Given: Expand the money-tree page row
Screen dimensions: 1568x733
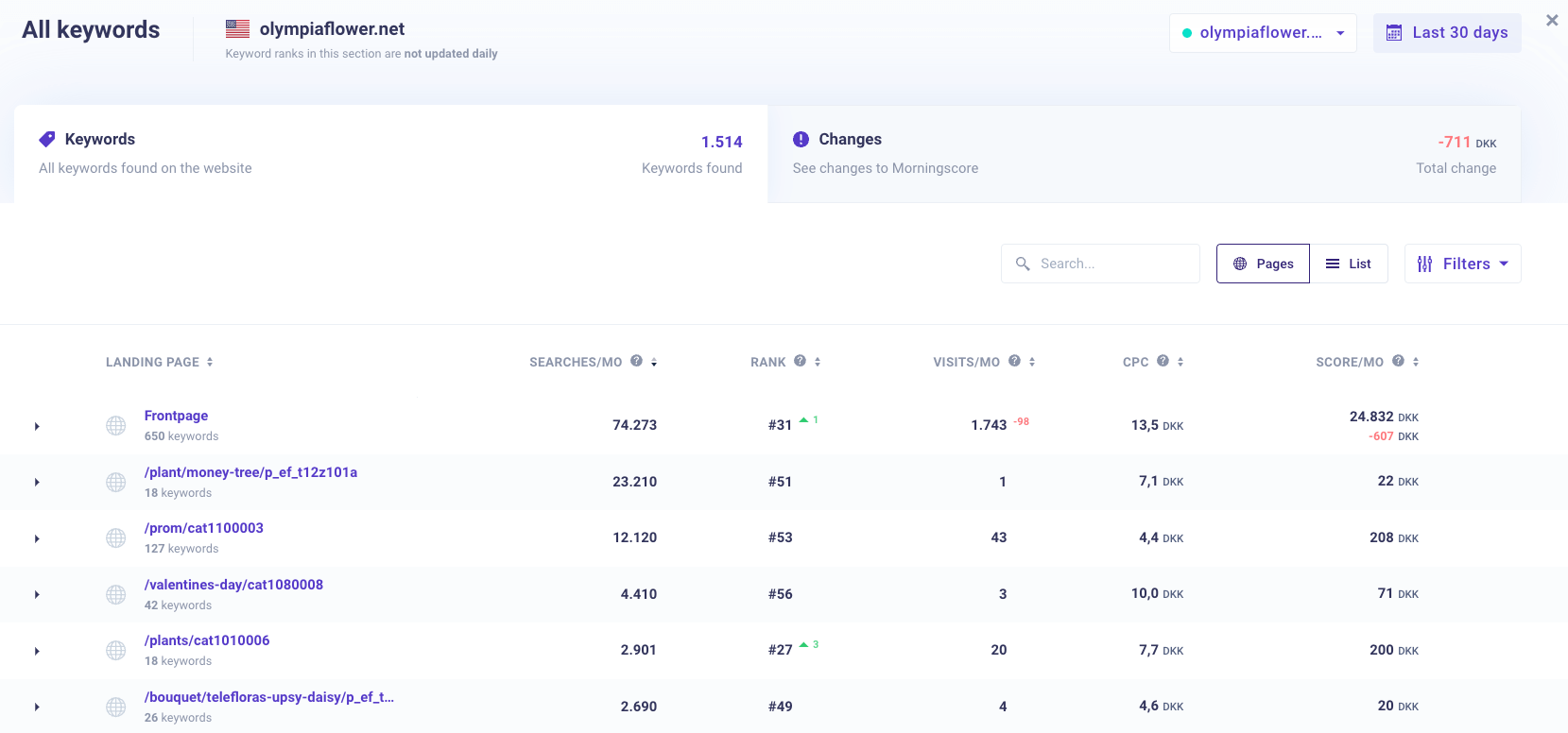Looking at the screenshot, I should (x=37, y=483).
